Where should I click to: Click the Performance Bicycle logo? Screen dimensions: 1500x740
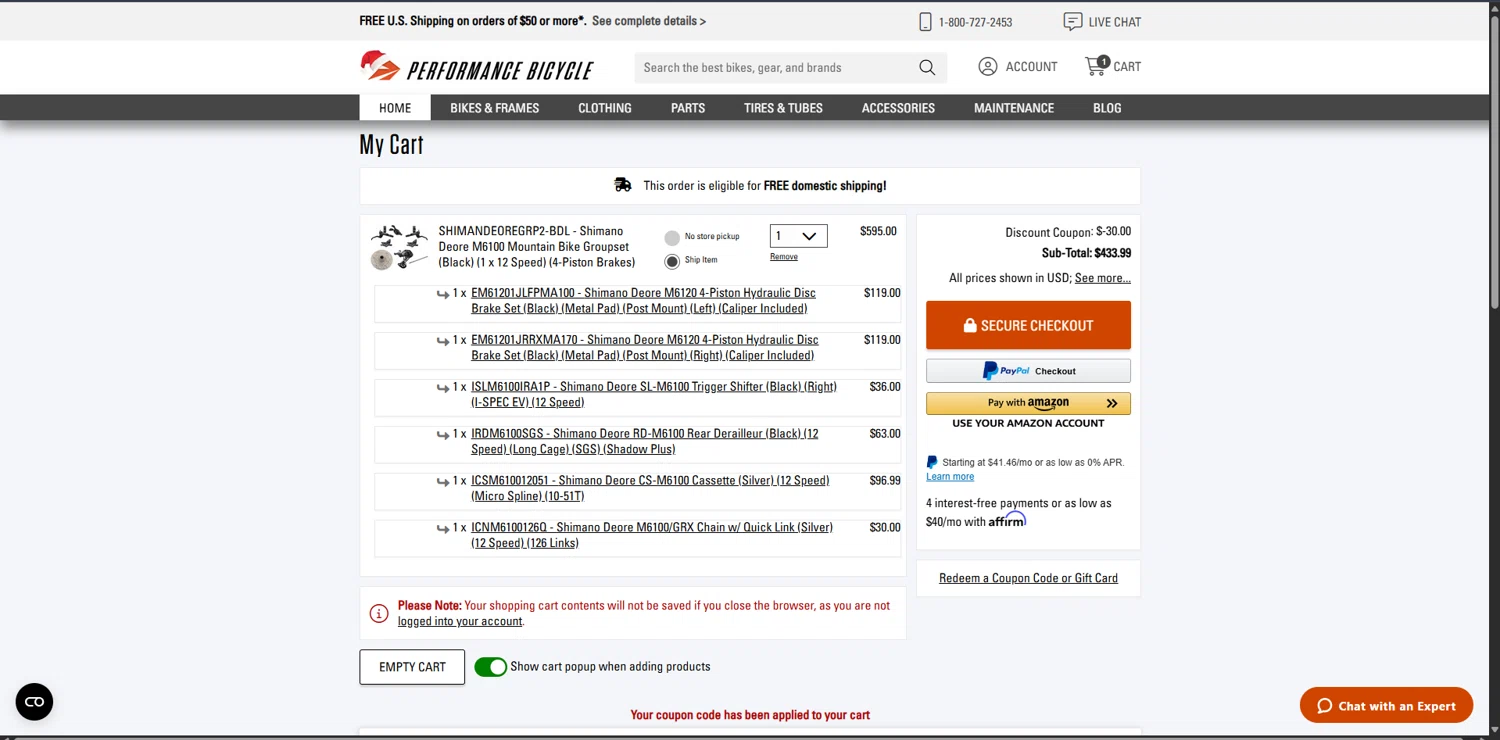477,67
